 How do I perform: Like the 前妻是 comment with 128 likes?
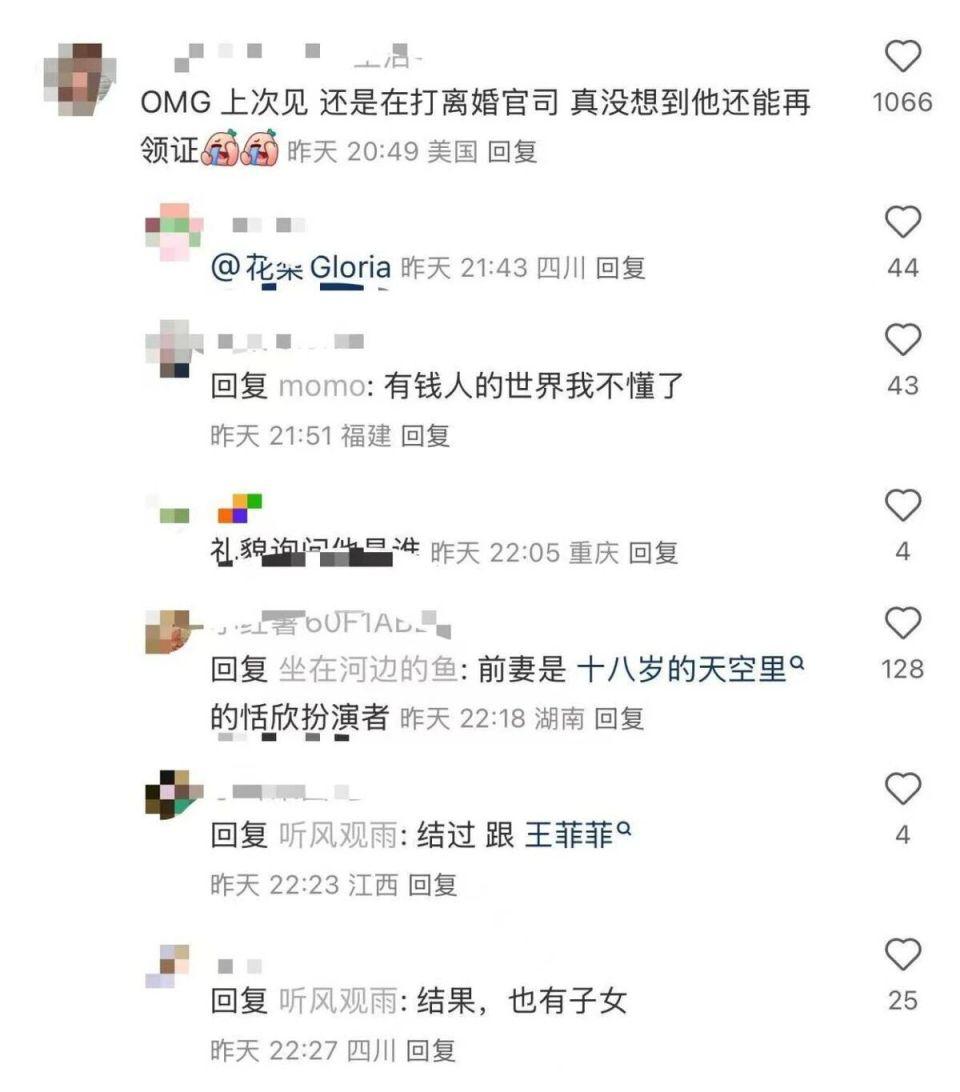point(903,623)
